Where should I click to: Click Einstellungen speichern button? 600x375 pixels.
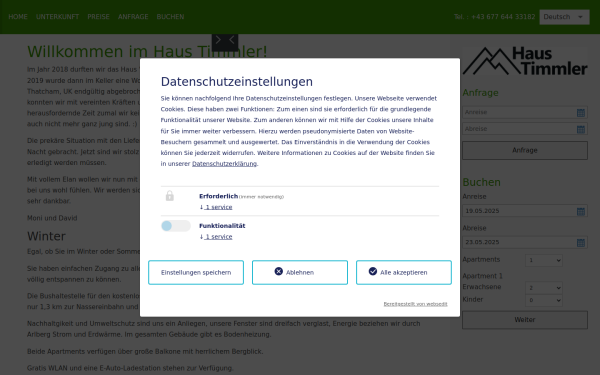196,272
